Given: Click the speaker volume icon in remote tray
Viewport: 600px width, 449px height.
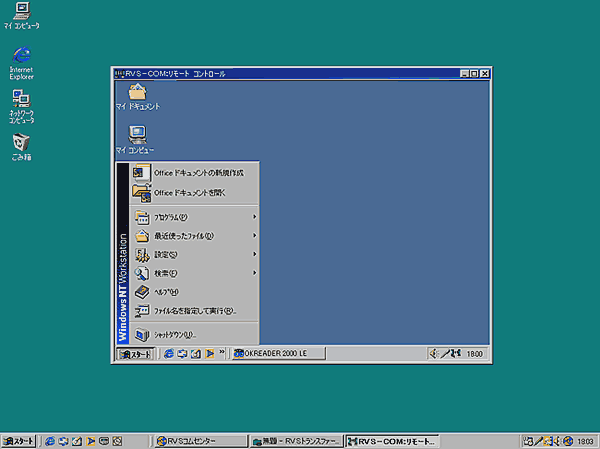Looking at the screenshot, I should pos(432,353).
